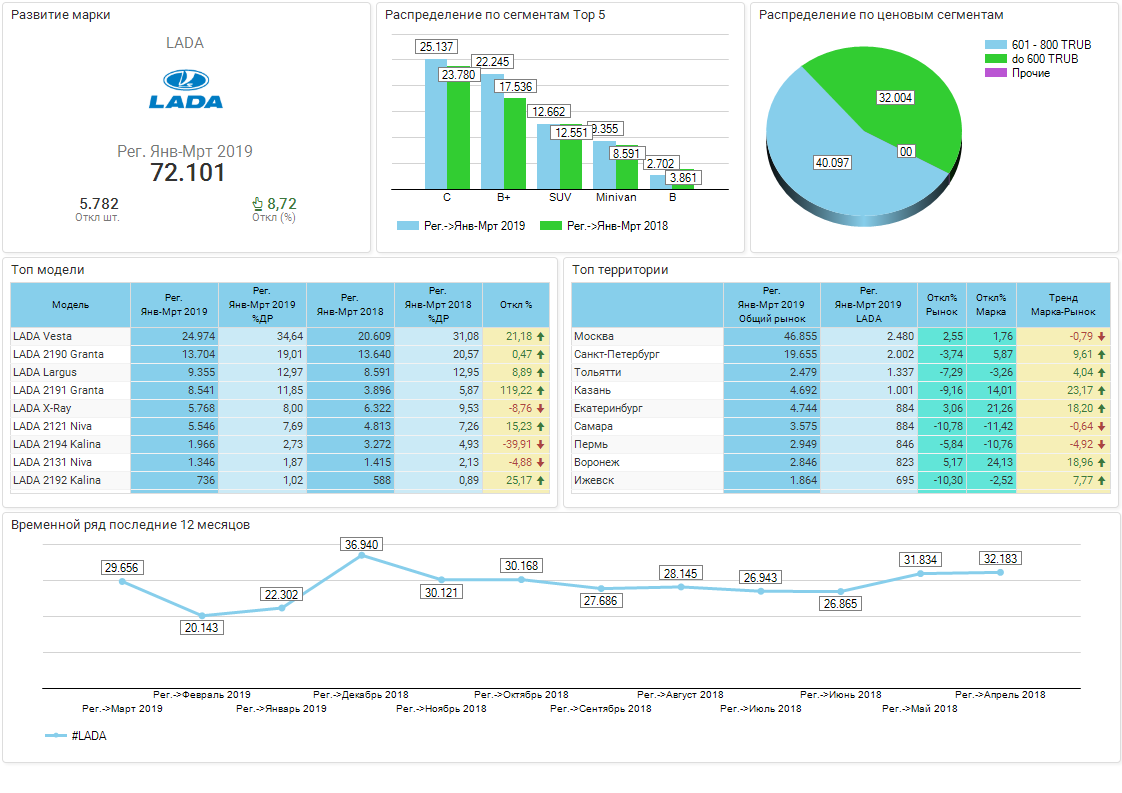Click the purple Прочие legend swatch
Image resolution: width=1122 pixels, height=793 pixels.
(996, 73)
